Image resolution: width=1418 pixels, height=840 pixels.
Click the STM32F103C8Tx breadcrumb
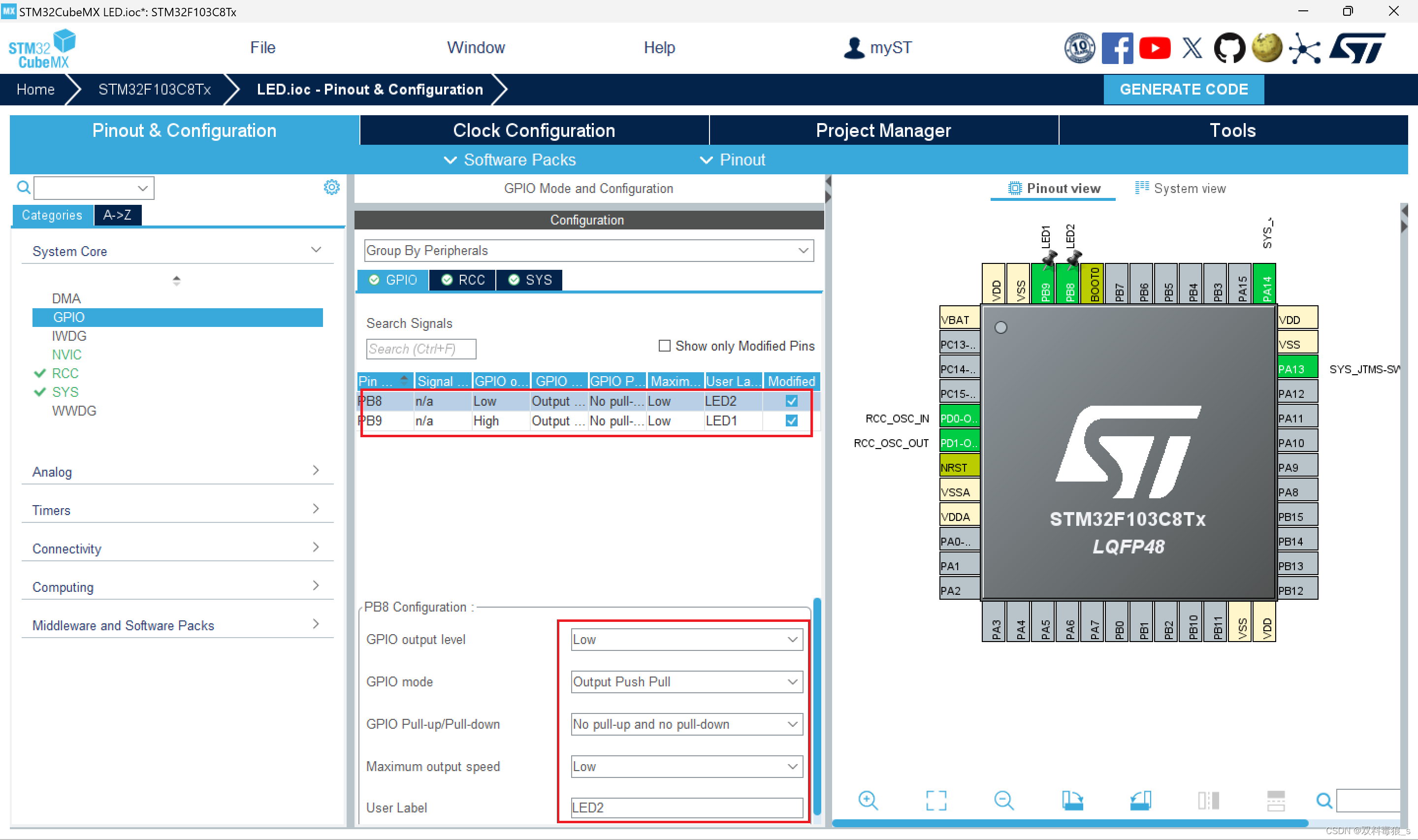(155, 89)
